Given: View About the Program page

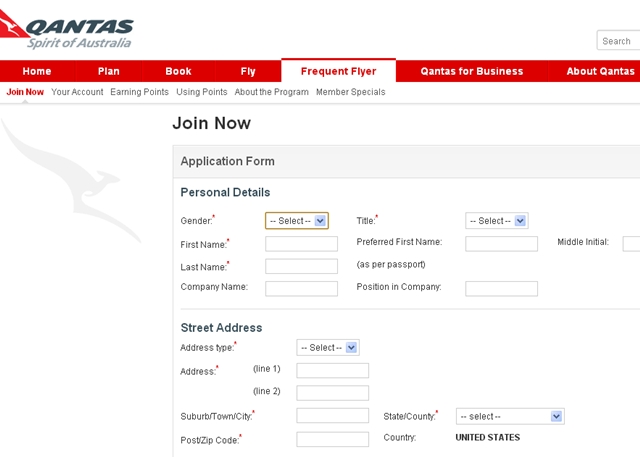Looking at the screenshot, I should [x=271, y=92].
